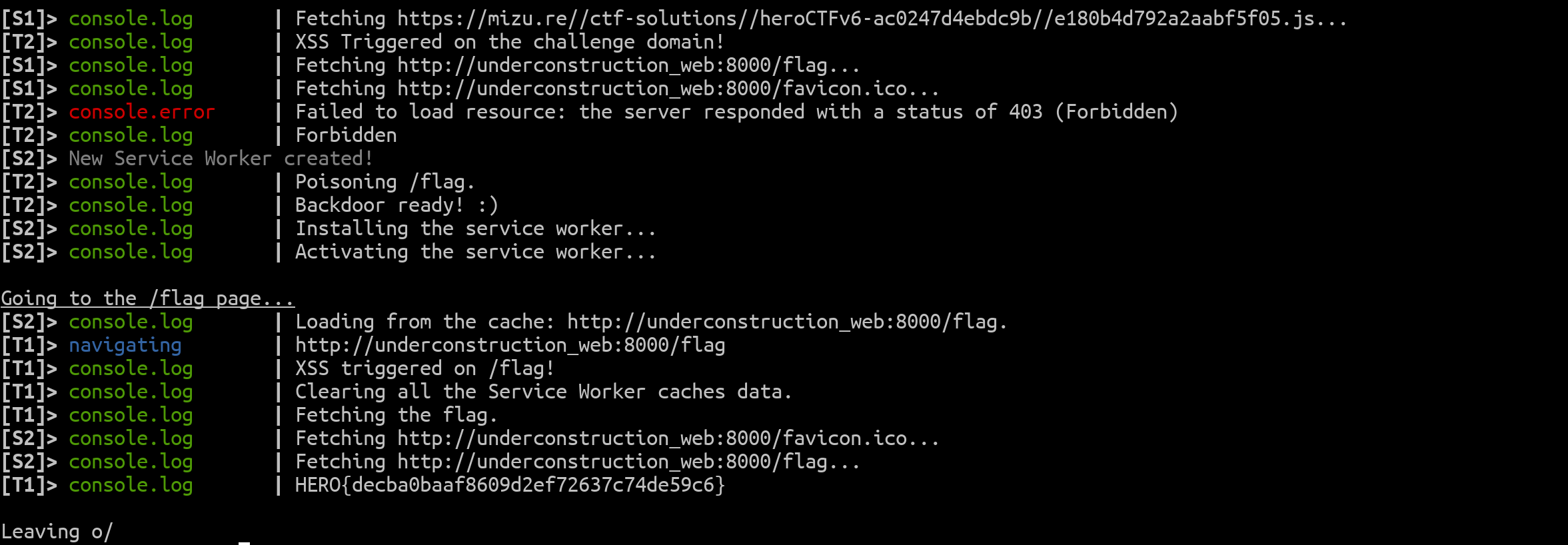Click the "Failed to load resource" error message

pos(736,112)
